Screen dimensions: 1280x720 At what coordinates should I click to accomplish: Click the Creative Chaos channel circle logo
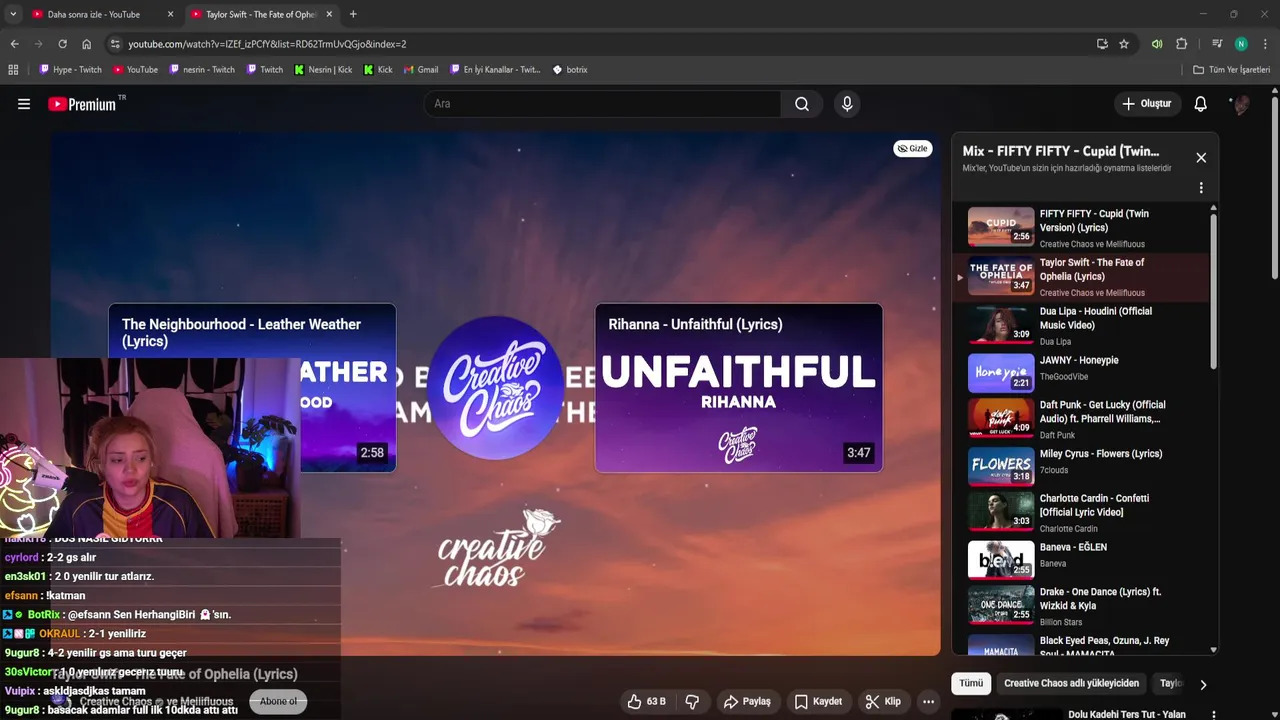click(495, 388)
